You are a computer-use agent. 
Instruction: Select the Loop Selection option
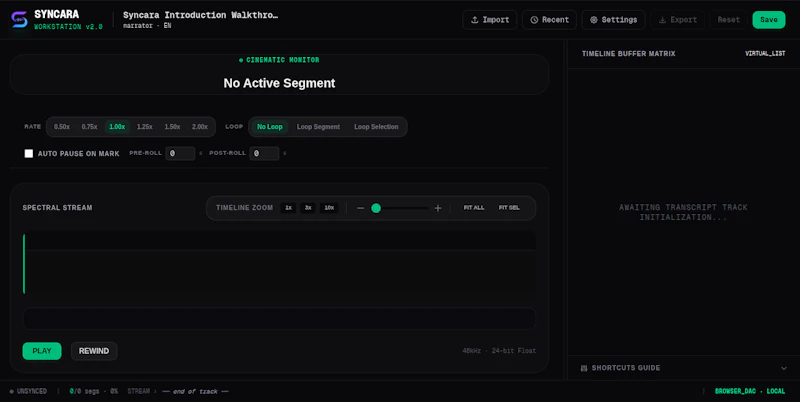click(376, 127)
